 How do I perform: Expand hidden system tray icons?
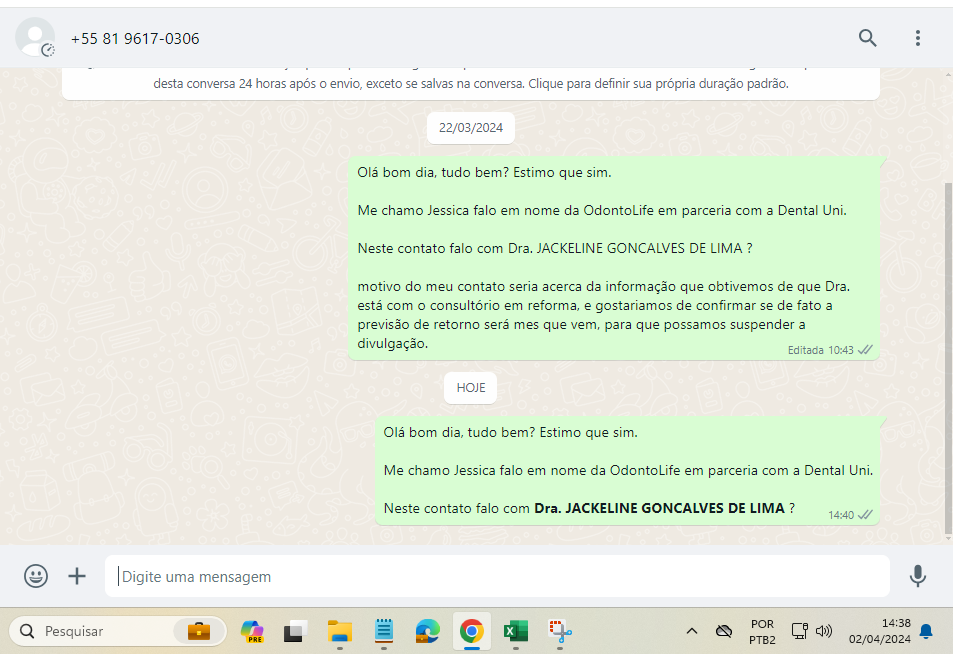(692, 632)
